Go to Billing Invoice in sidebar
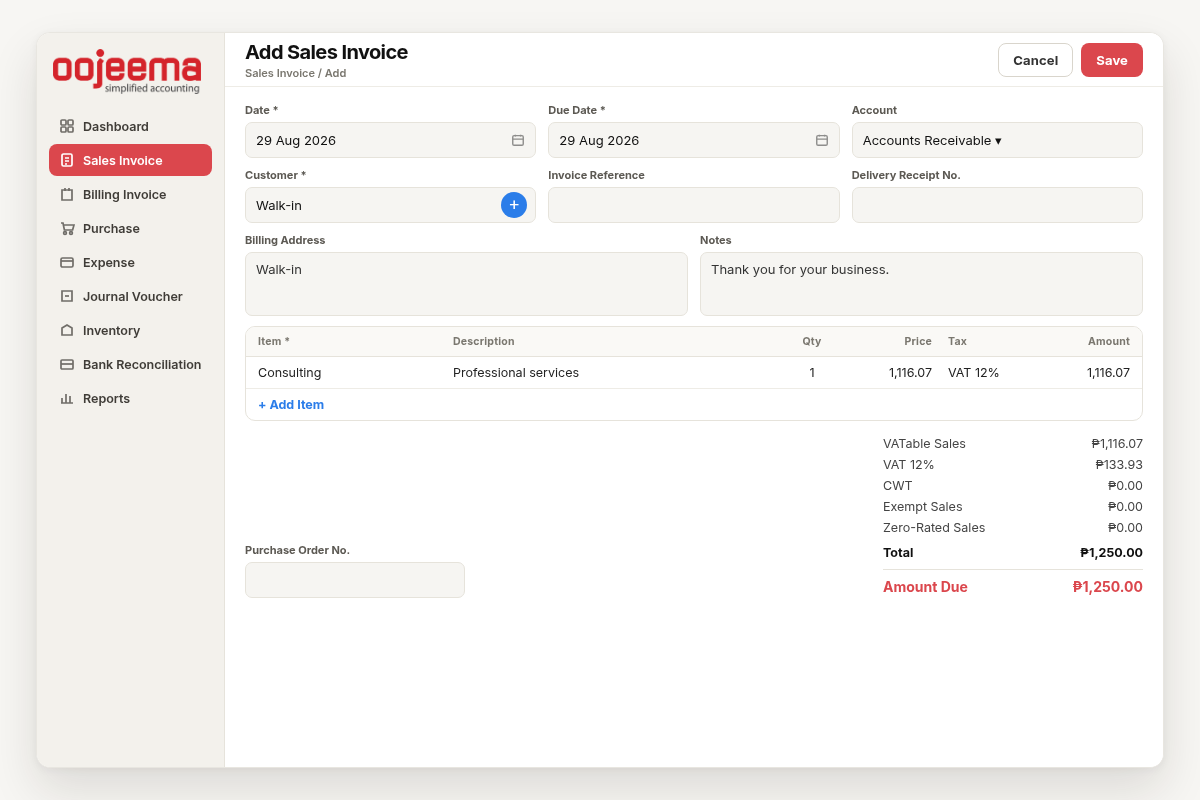 pos(130,194)
